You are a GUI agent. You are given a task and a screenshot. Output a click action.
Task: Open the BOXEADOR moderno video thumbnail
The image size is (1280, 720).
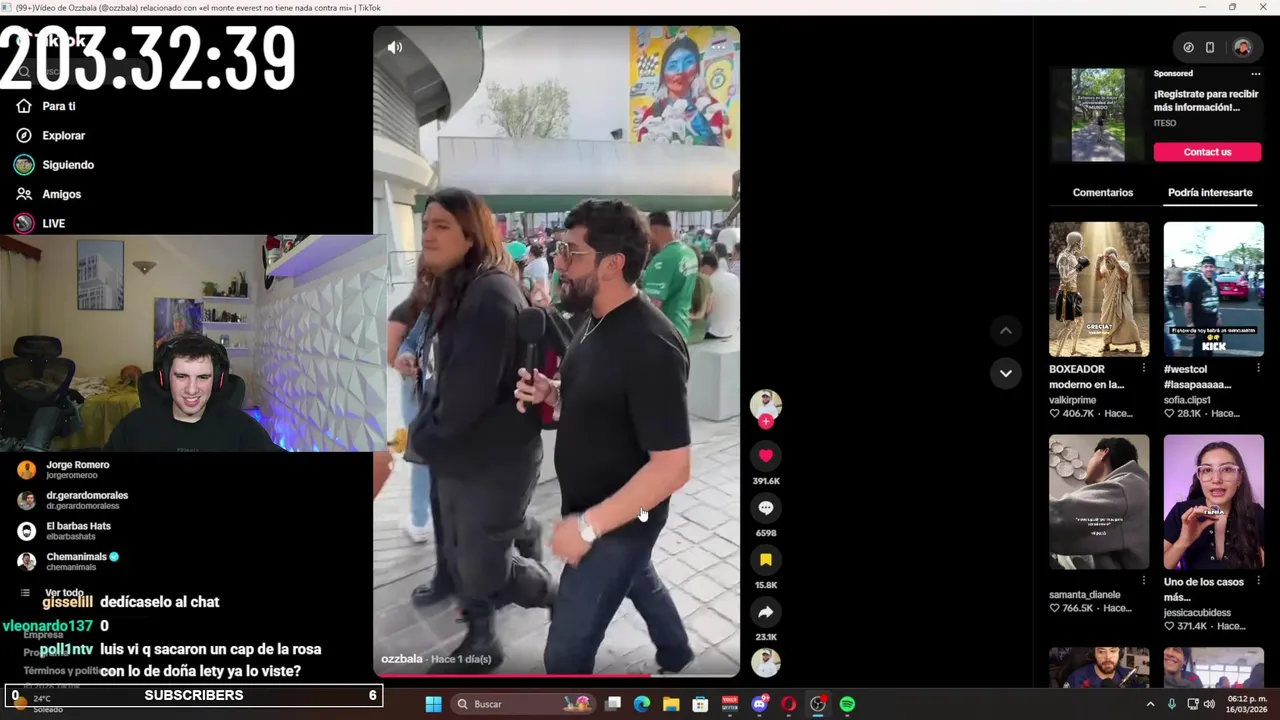pyautogui.click(x=1099, y=289)
